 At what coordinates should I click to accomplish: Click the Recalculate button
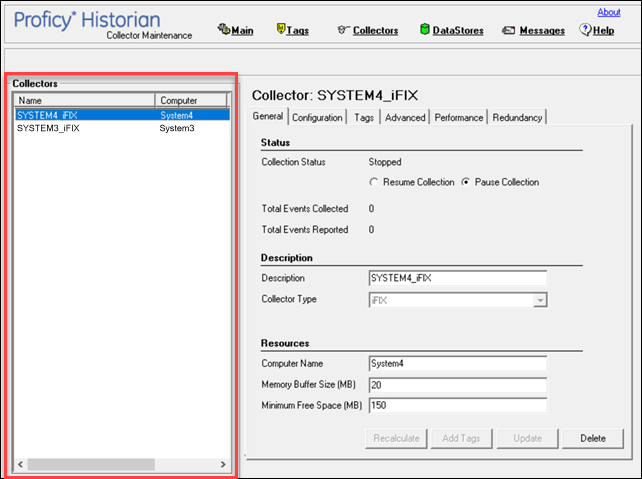point(396,438)
